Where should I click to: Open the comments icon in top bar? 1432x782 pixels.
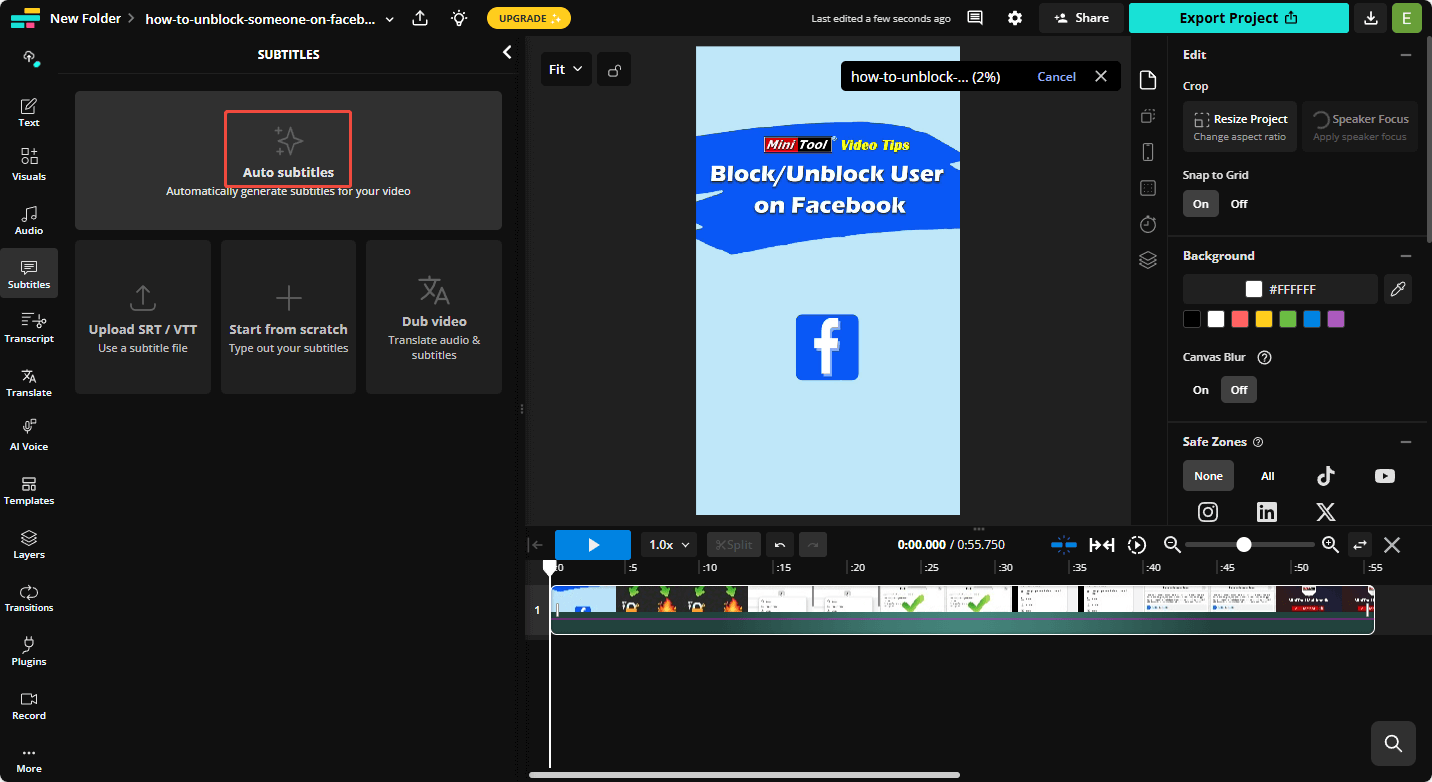click(x=975, y=18)
